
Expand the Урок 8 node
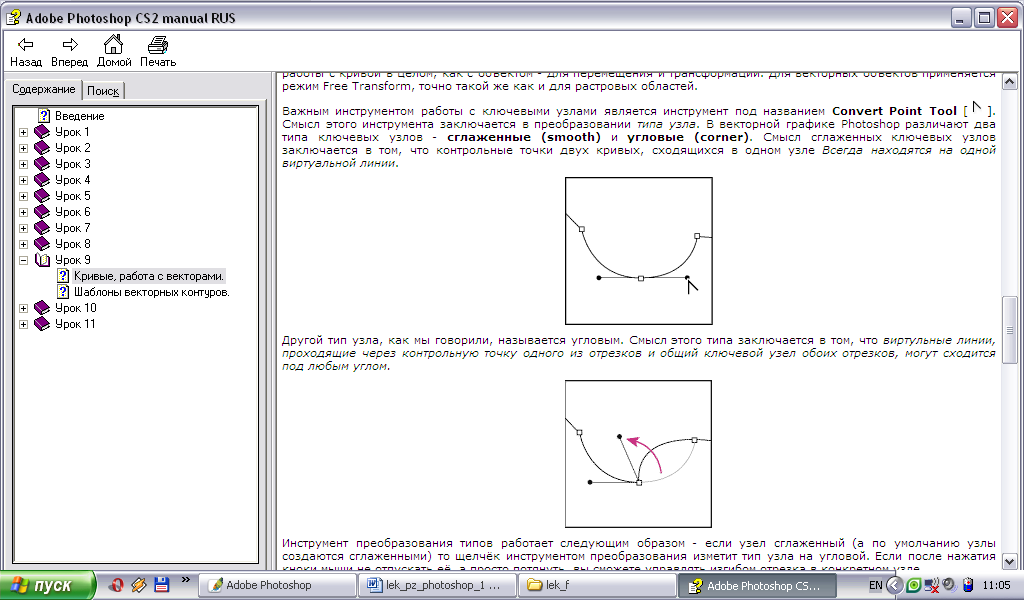tap(24, 244)
